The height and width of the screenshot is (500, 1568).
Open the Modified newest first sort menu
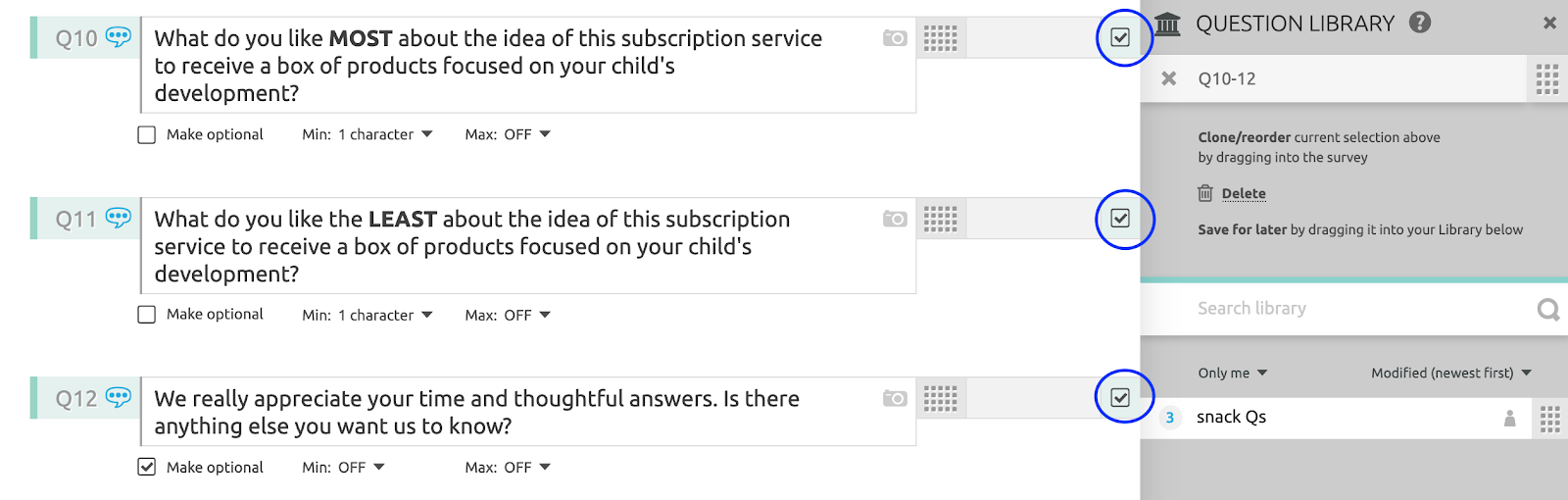click(x=1450, y=373)
